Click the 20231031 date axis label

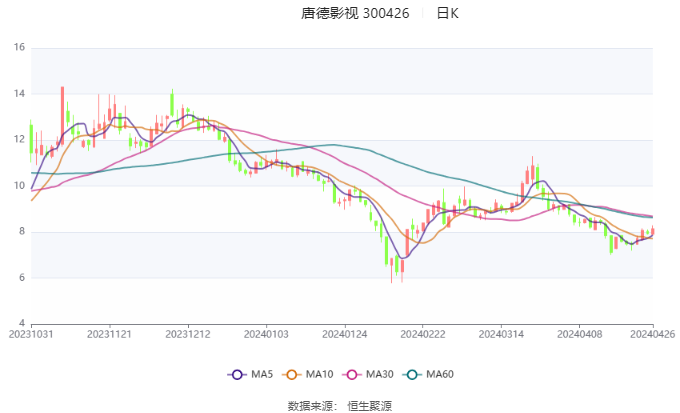[31, 334]
